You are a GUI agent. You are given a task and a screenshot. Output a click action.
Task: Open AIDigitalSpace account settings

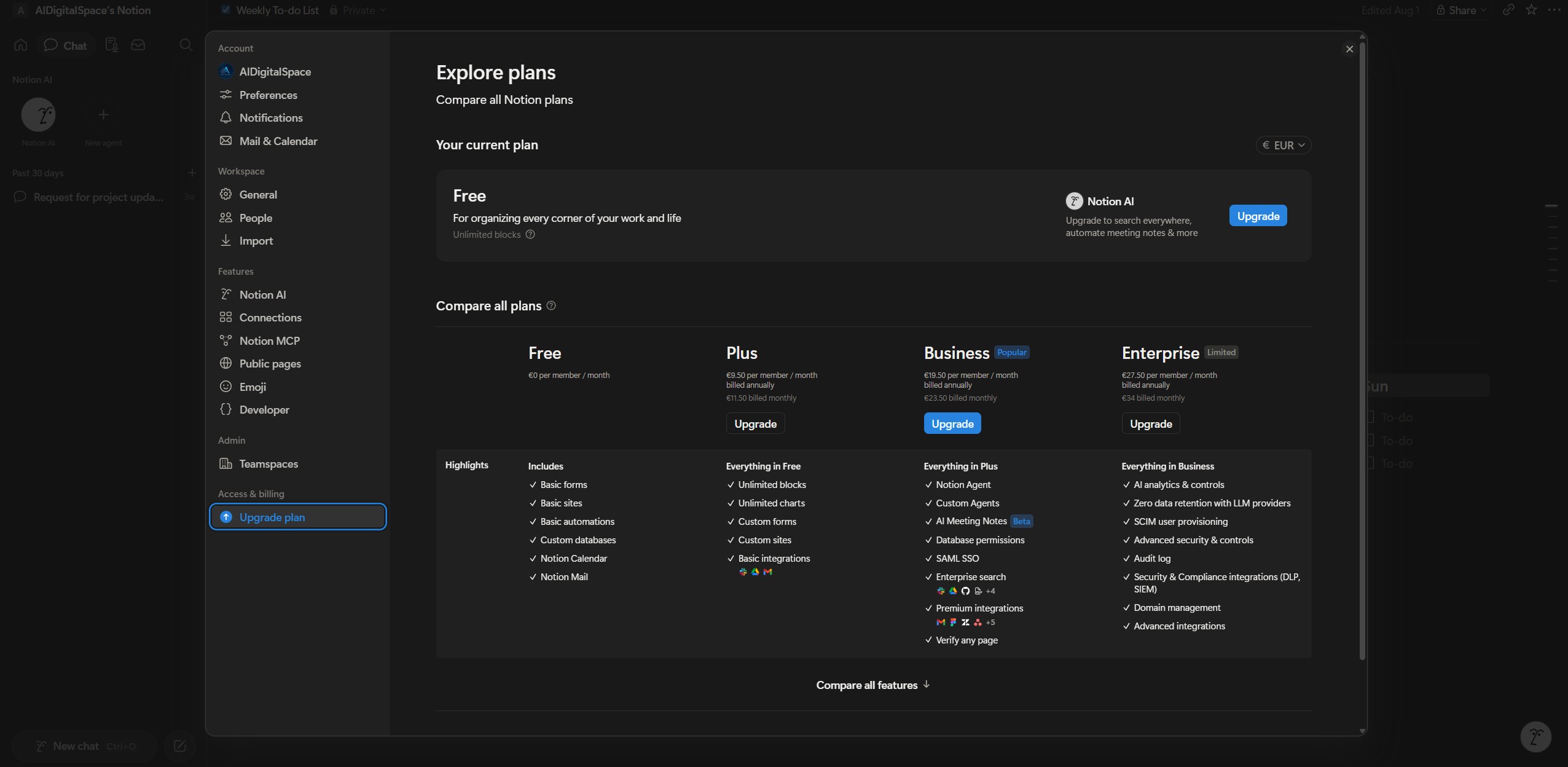pyautogui.click(x=297, y=72)
